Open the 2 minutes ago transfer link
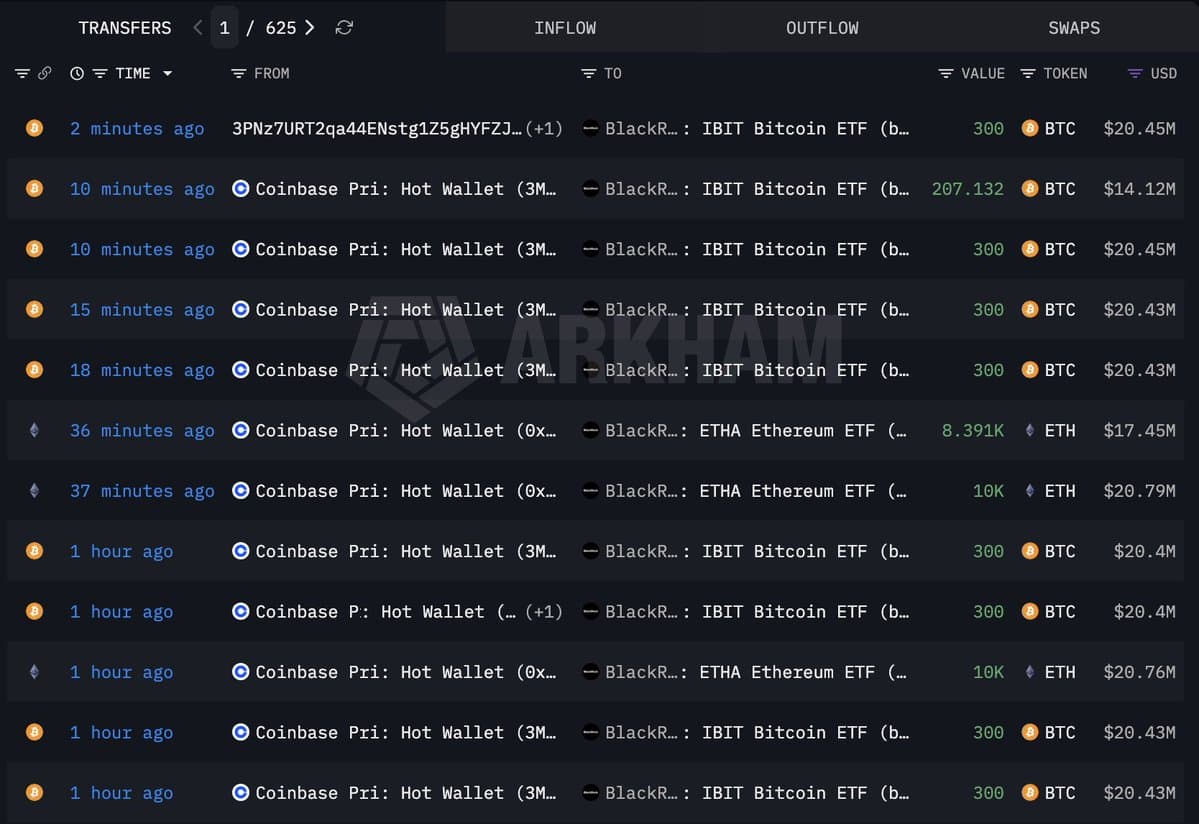Image resolution: width=1199 pixels, height=824 pixels. point(136,128)
